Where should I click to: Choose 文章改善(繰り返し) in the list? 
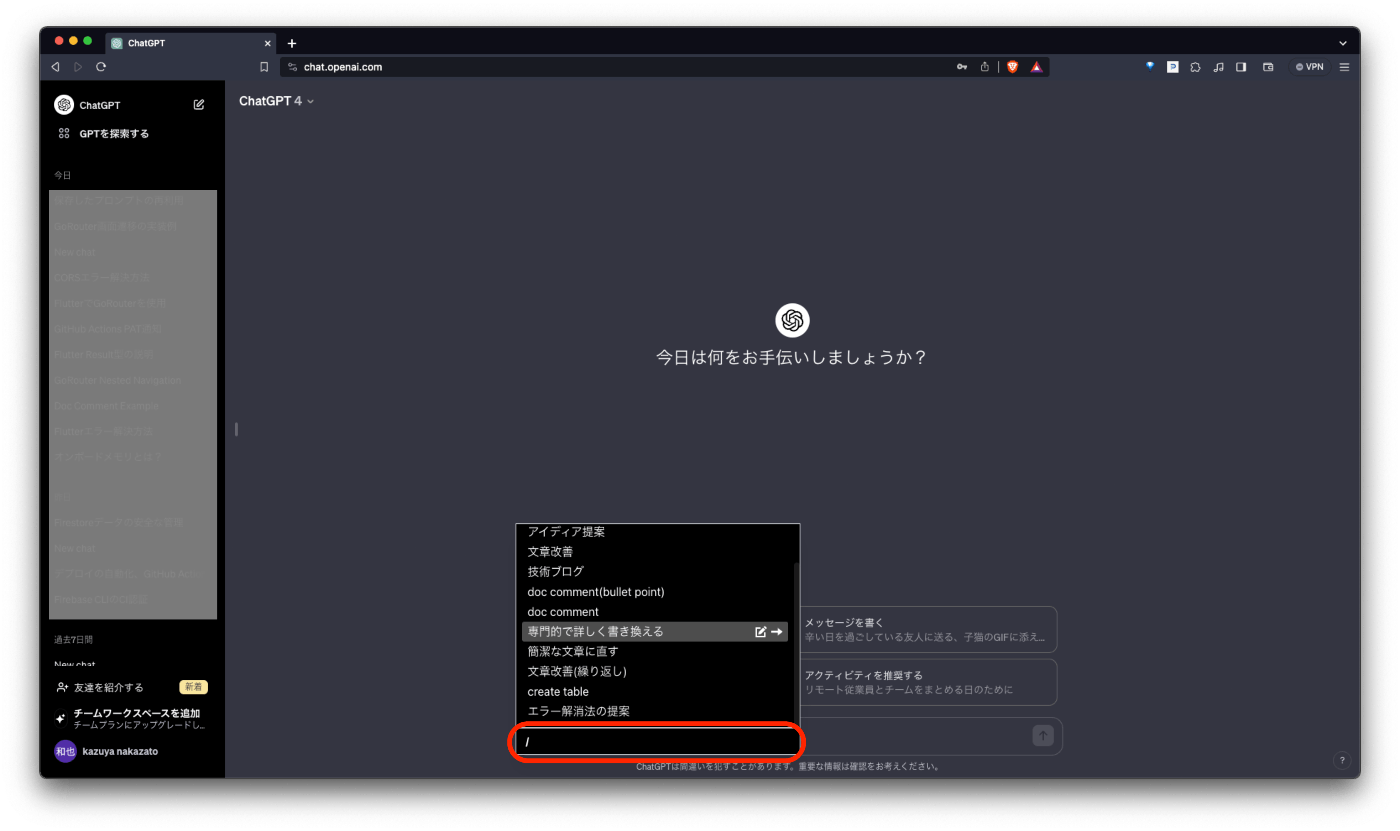(656, 671)
